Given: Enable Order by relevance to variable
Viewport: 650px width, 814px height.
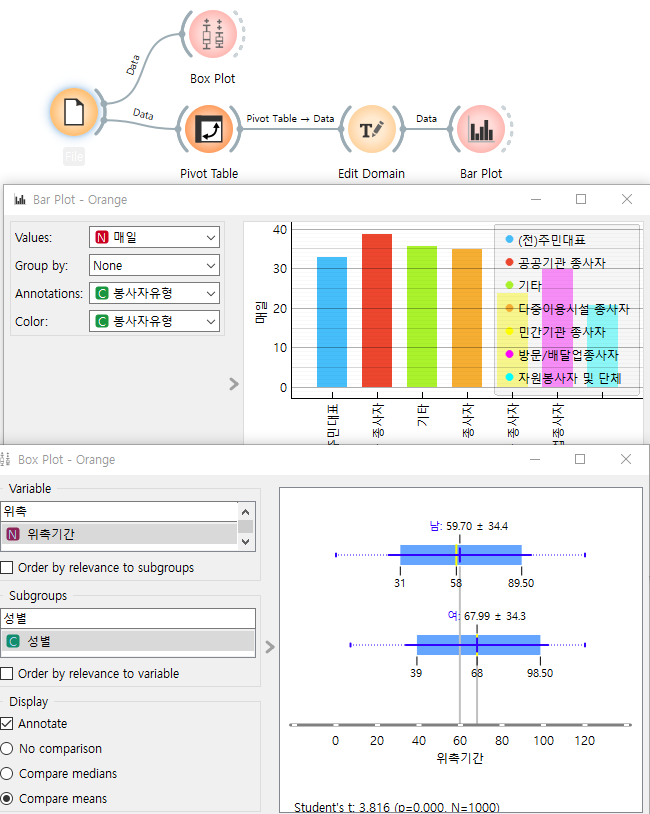Looking at the screenshot, I should 9,674.
